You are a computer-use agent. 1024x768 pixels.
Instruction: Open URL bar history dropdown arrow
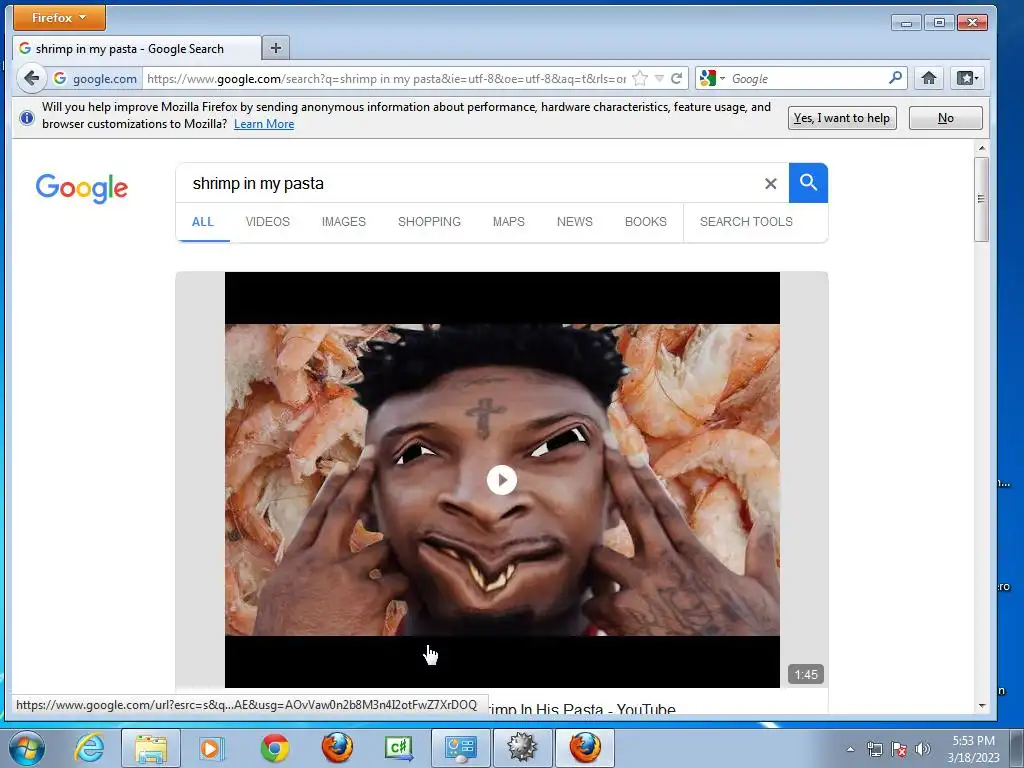coord(660,79)
